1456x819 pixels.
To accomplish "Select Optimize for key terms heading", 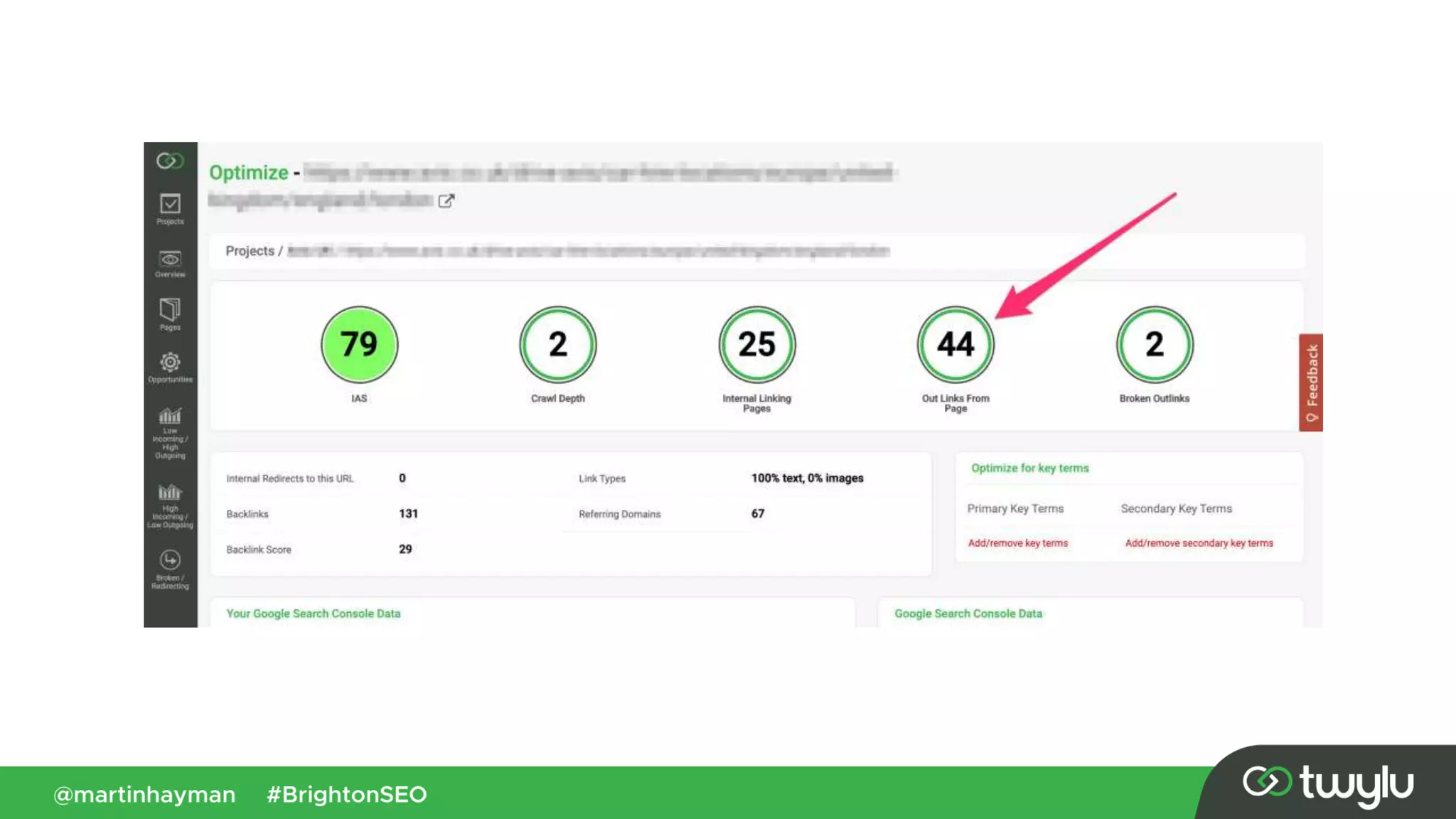I will pyautogui.click(x=1030, y=468).
